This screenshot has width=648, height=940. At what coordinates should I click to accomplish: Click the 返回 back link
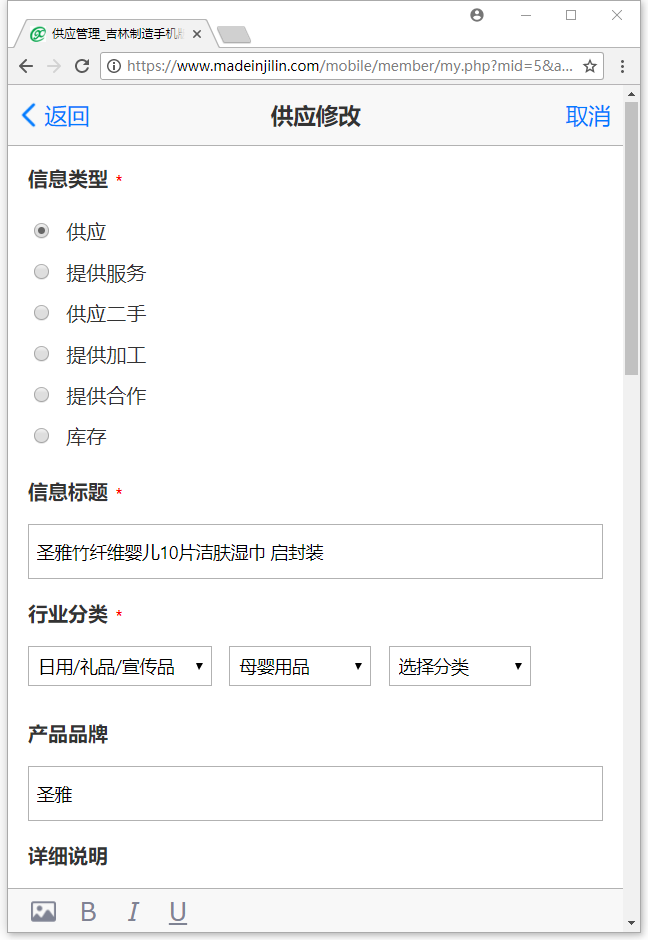56,116
